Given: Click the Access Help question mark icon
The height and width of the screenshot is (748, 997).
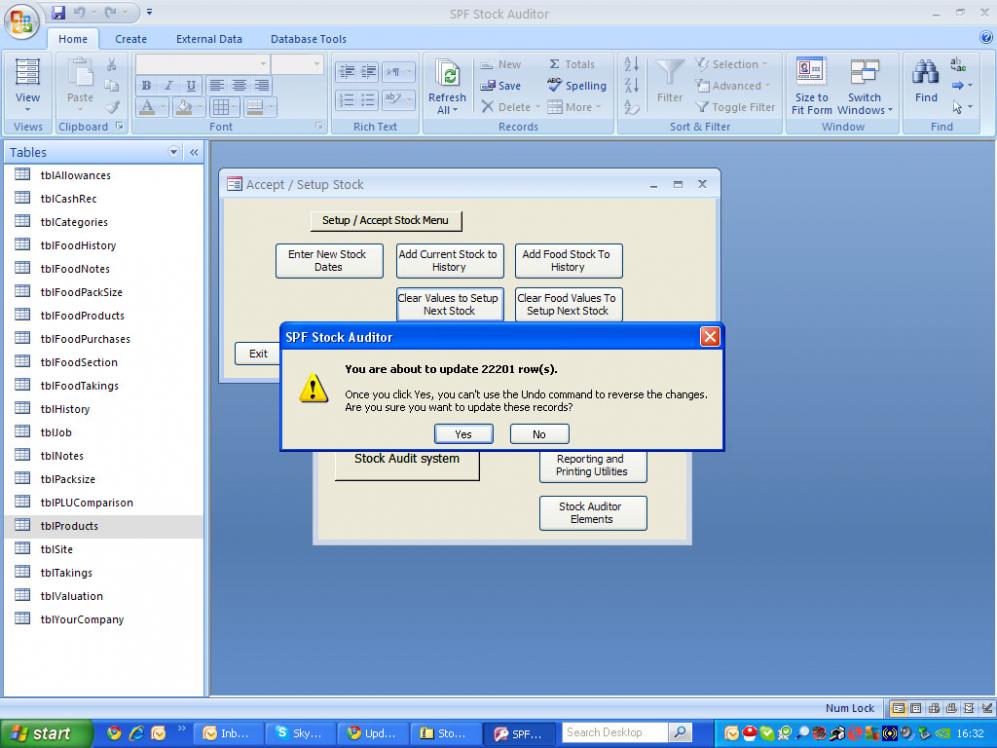Looking at the screenshot, I should click(x=986, y=38).
